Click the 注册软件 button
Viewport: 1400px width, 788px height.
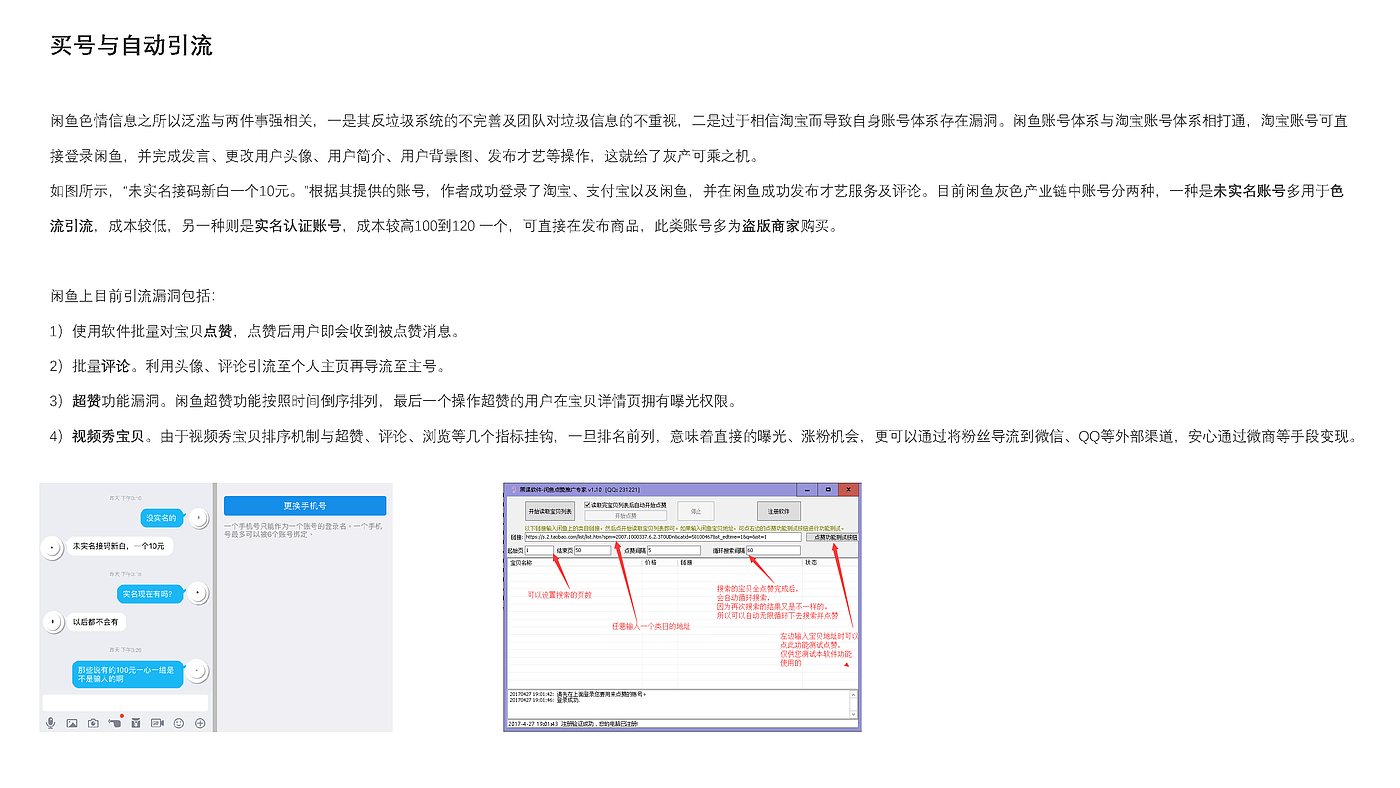(x=779, y=510)
